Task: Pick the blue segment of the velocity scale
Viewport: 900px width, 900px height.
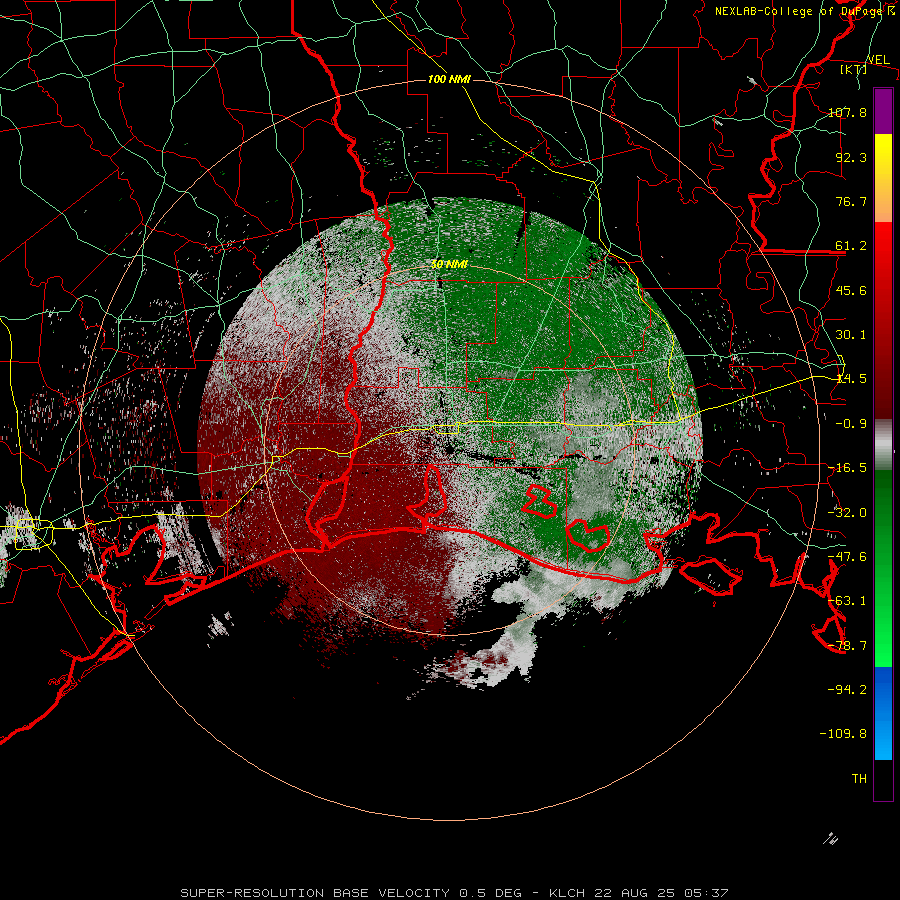Action: coord(883,713)
